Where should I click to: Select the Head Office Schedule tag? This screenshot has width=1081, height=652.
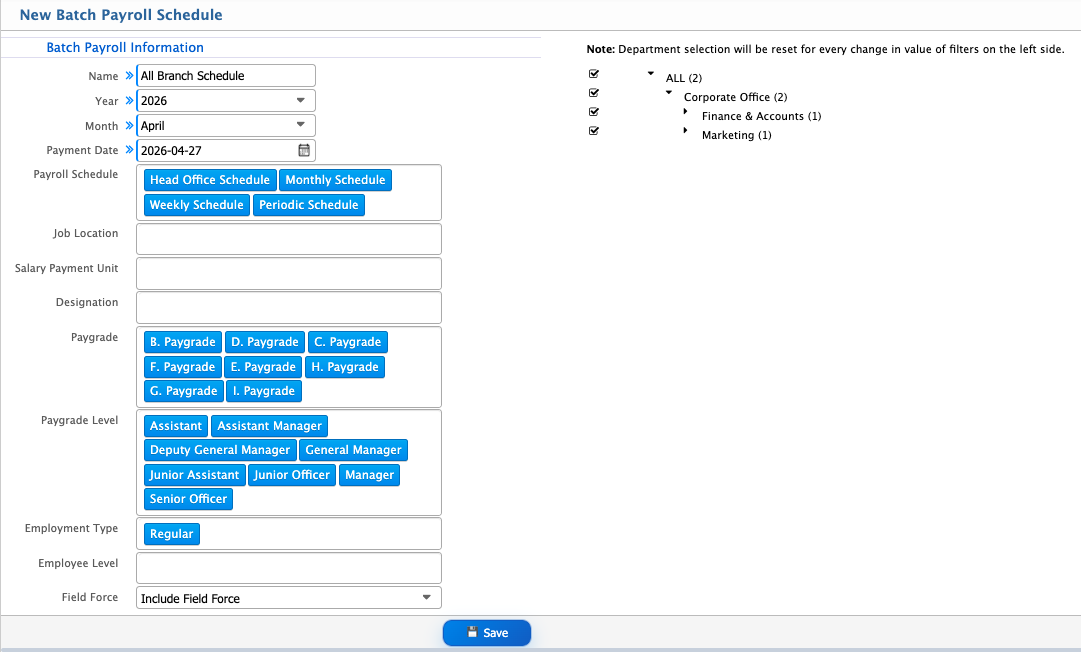pos(210,180)
